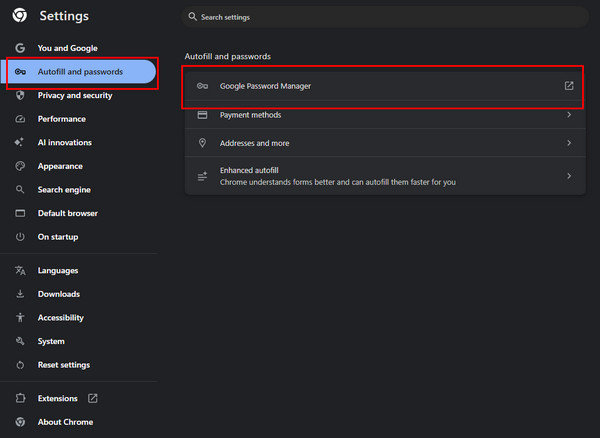Open Enhanced autofill chevron arrow
The height and width of the screenshot is (438, 600).
[569, 176]
